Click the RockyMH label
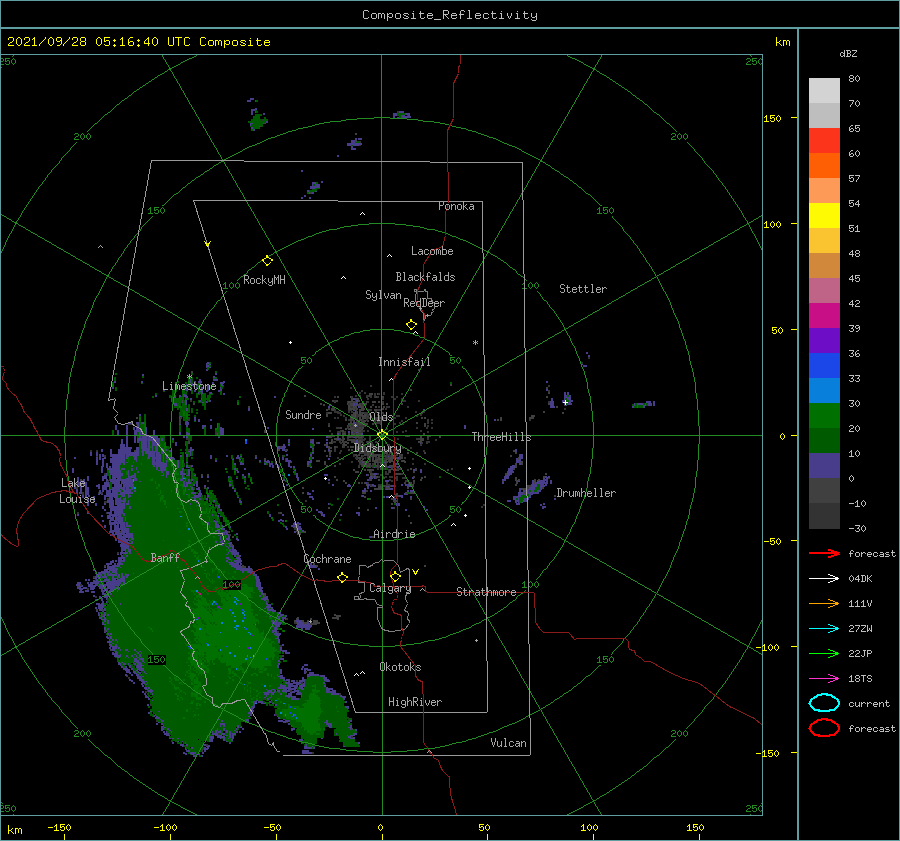 tap(264, 280)
